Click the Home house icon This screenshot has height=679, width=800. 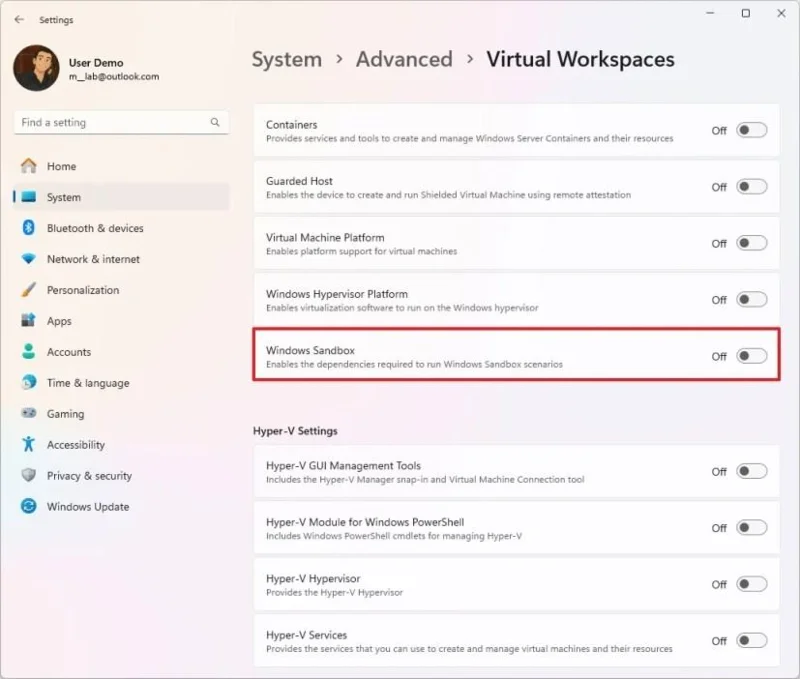tap(29, 166)
